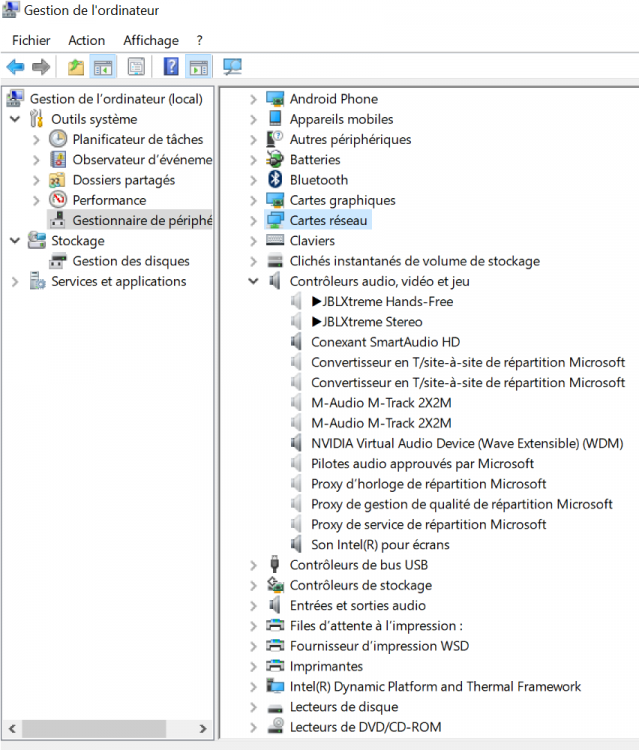Click the blue Help question mark icon
The height and width of the screenshot is (750, 639).
[x=171, y=67]
